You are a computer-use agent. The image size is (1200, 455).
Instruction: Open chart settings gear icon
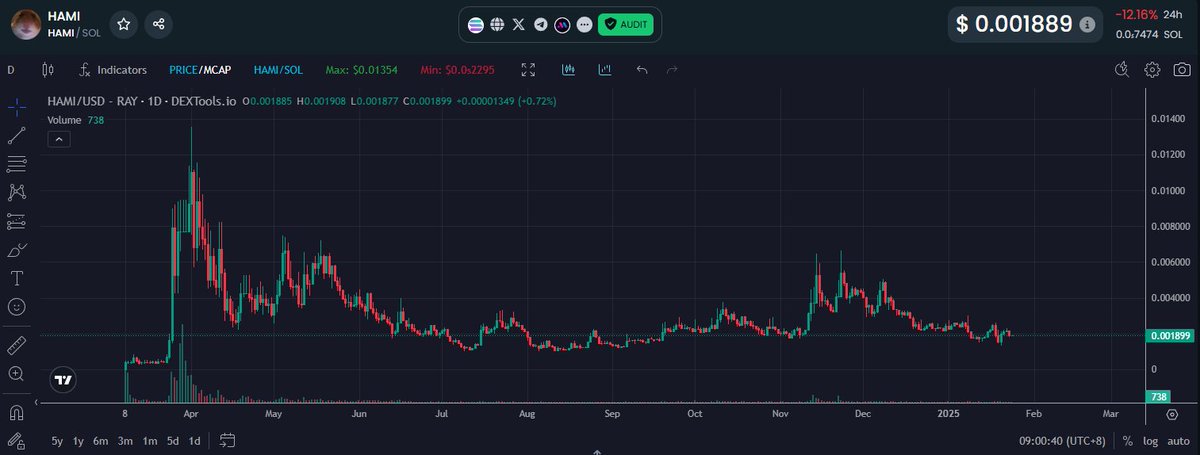point(1152,70)
